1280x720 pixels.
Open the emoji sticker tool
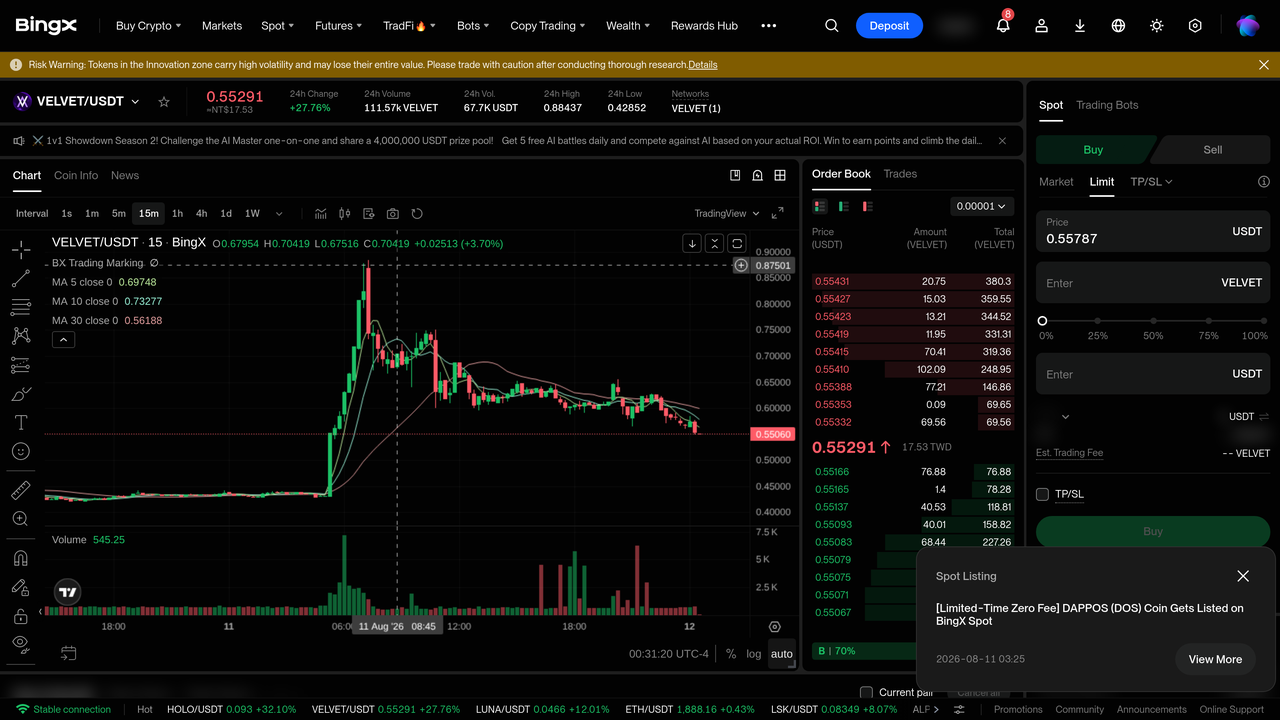click(x=21, y=452)
